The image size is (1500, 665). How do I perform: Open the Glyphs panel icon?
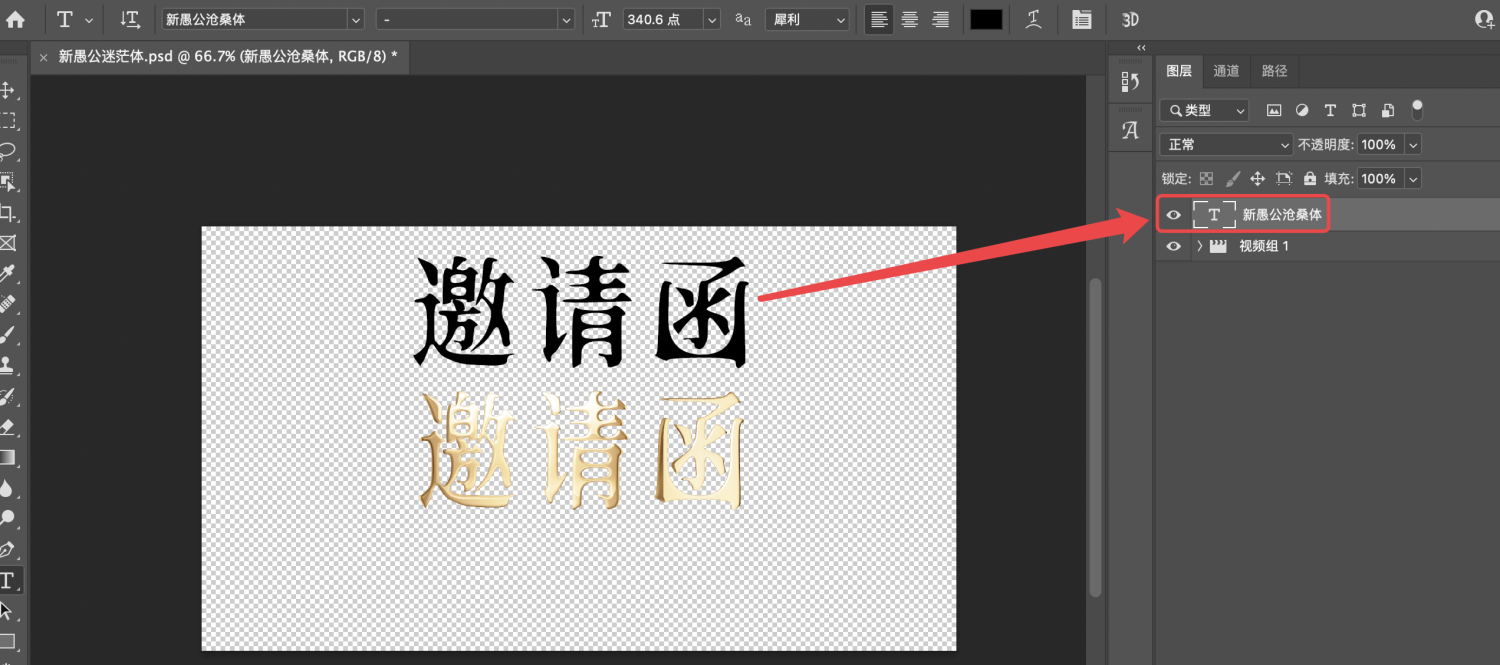click(x=1130, y=130)
